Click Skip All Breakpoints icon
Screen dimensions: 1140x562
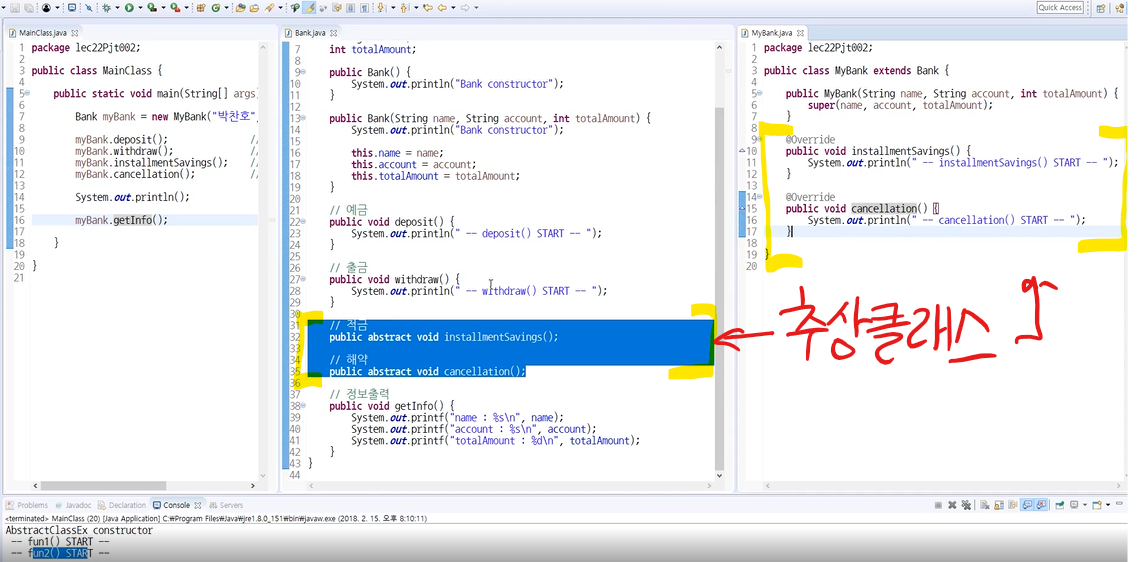[x=88, y=8]
